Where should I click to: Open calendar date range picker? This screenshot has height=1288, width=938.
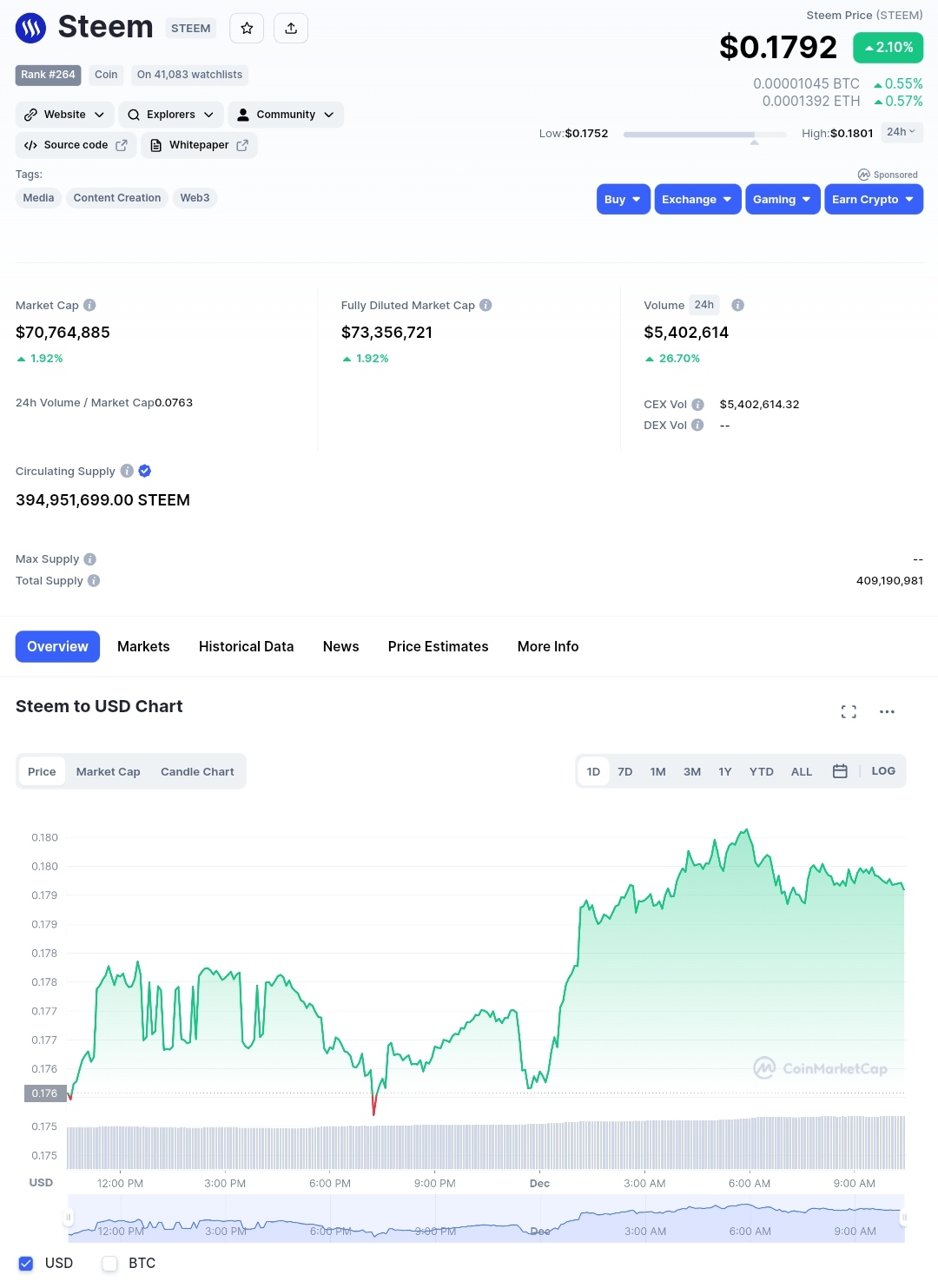tap(840, 771)
